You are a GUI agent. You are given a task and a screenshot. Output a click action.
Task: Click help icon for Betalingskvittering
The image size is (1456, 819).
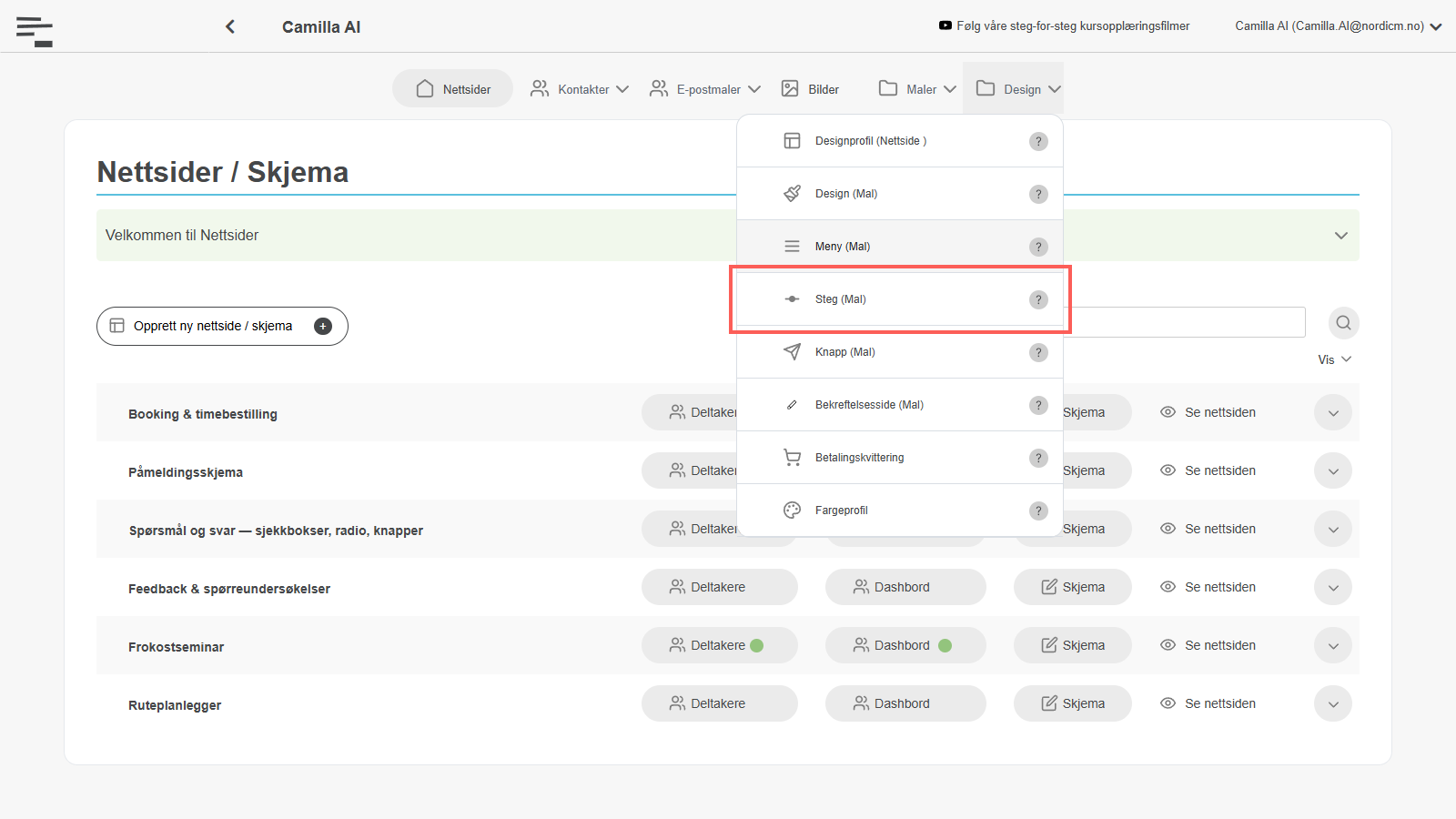(x=1038, y=458)
